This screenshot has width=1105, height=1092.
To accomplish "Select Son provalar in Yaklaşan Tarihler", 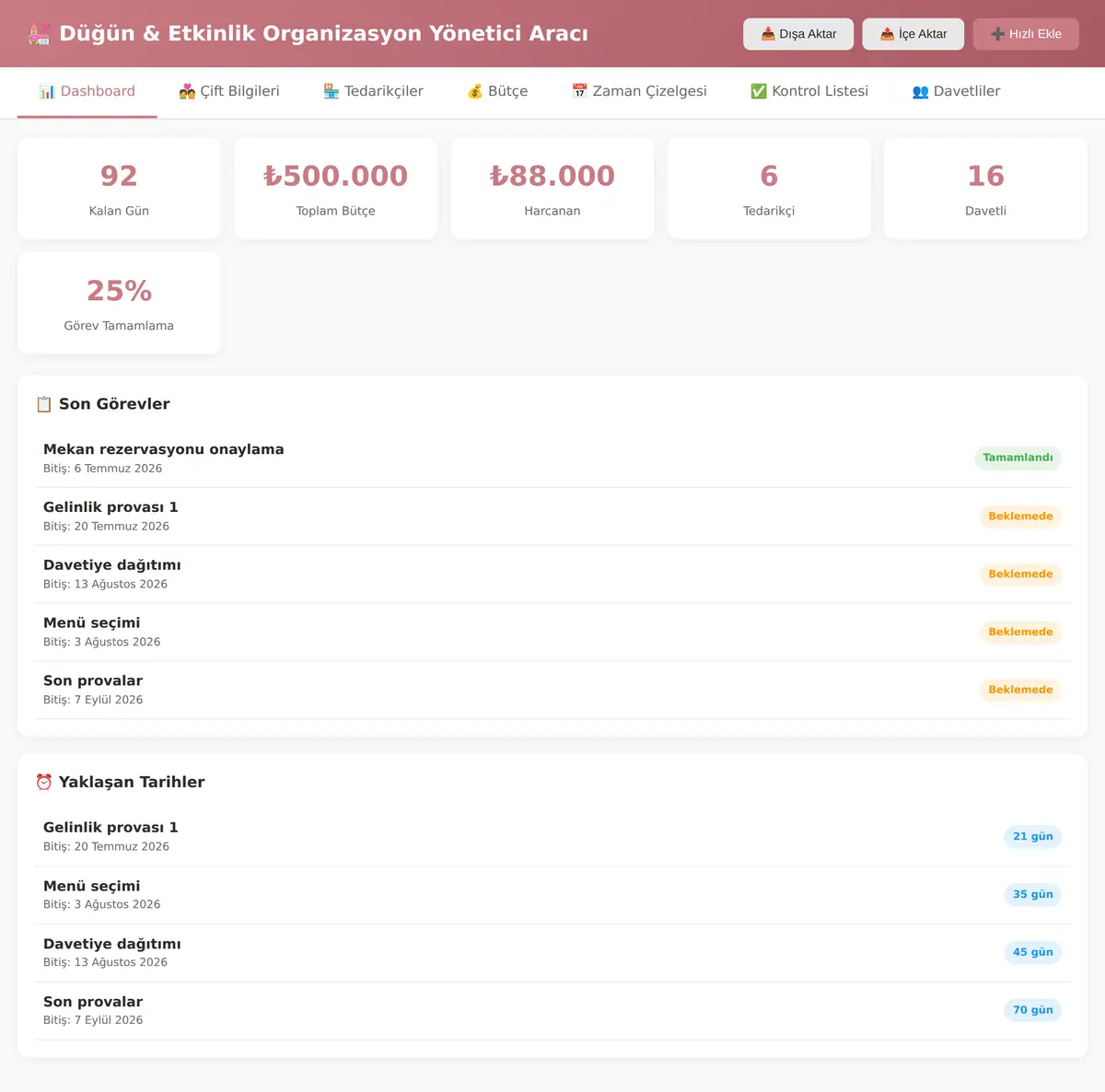I will tap(552, 1011).
